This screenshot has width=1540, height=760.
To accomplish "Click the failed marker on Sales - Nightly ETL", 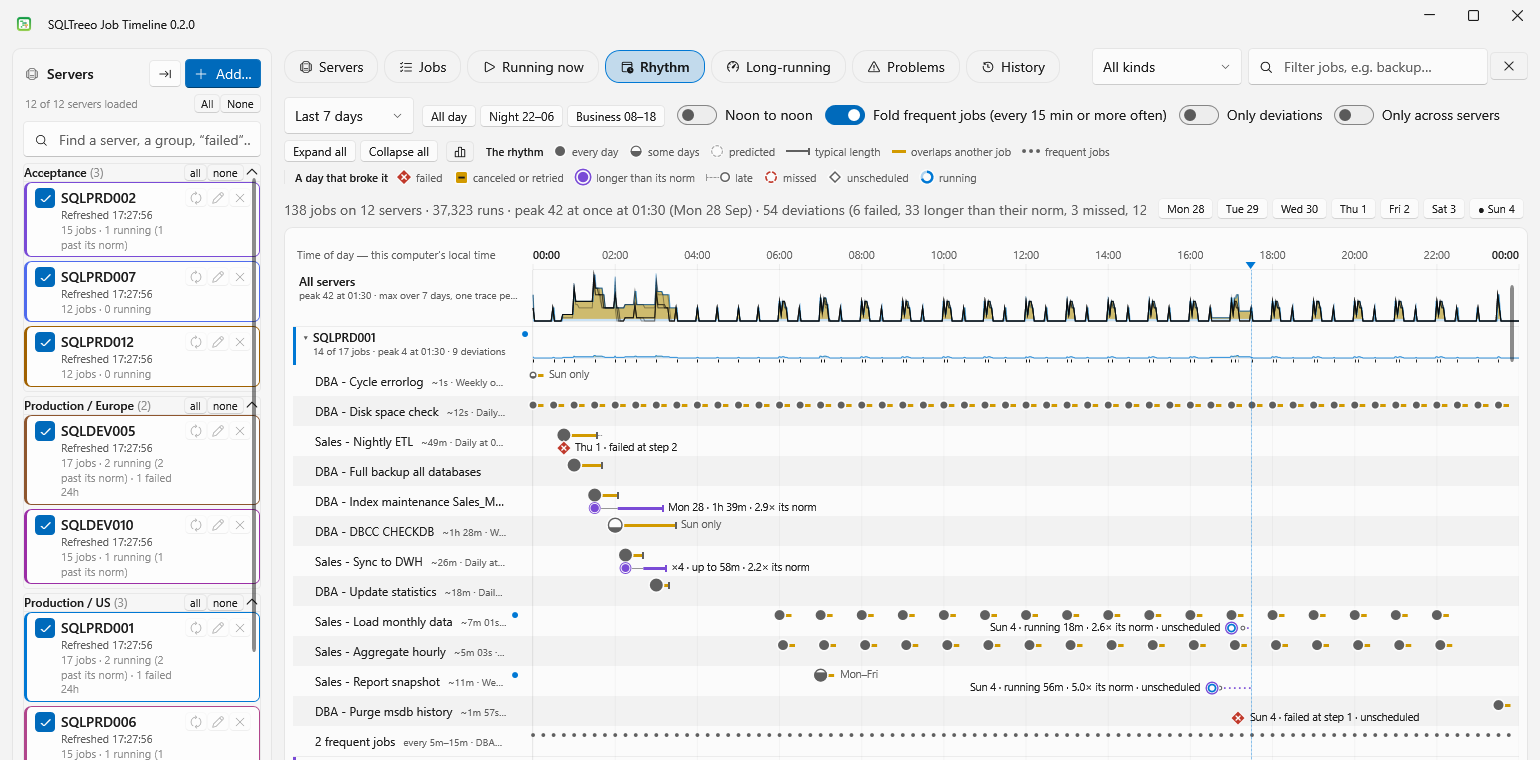I will coord(564,448).
